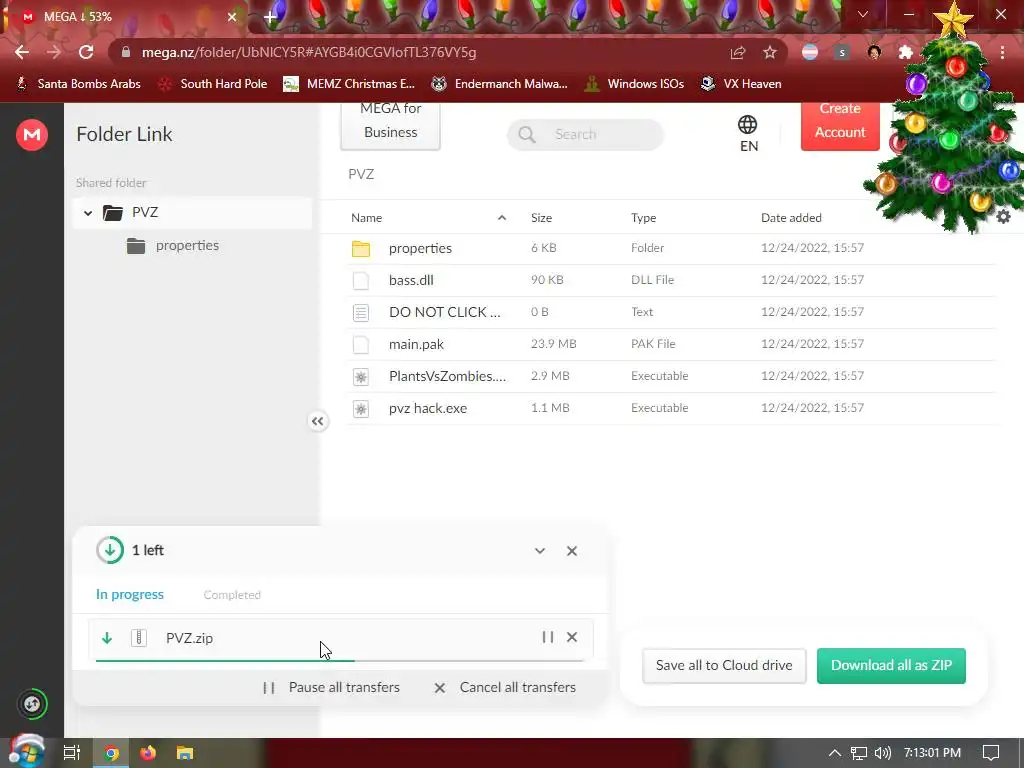Open File Explorer from taskbar
Image resolution: width=1024 pixels, height=768 pixels.
(185, 753)
